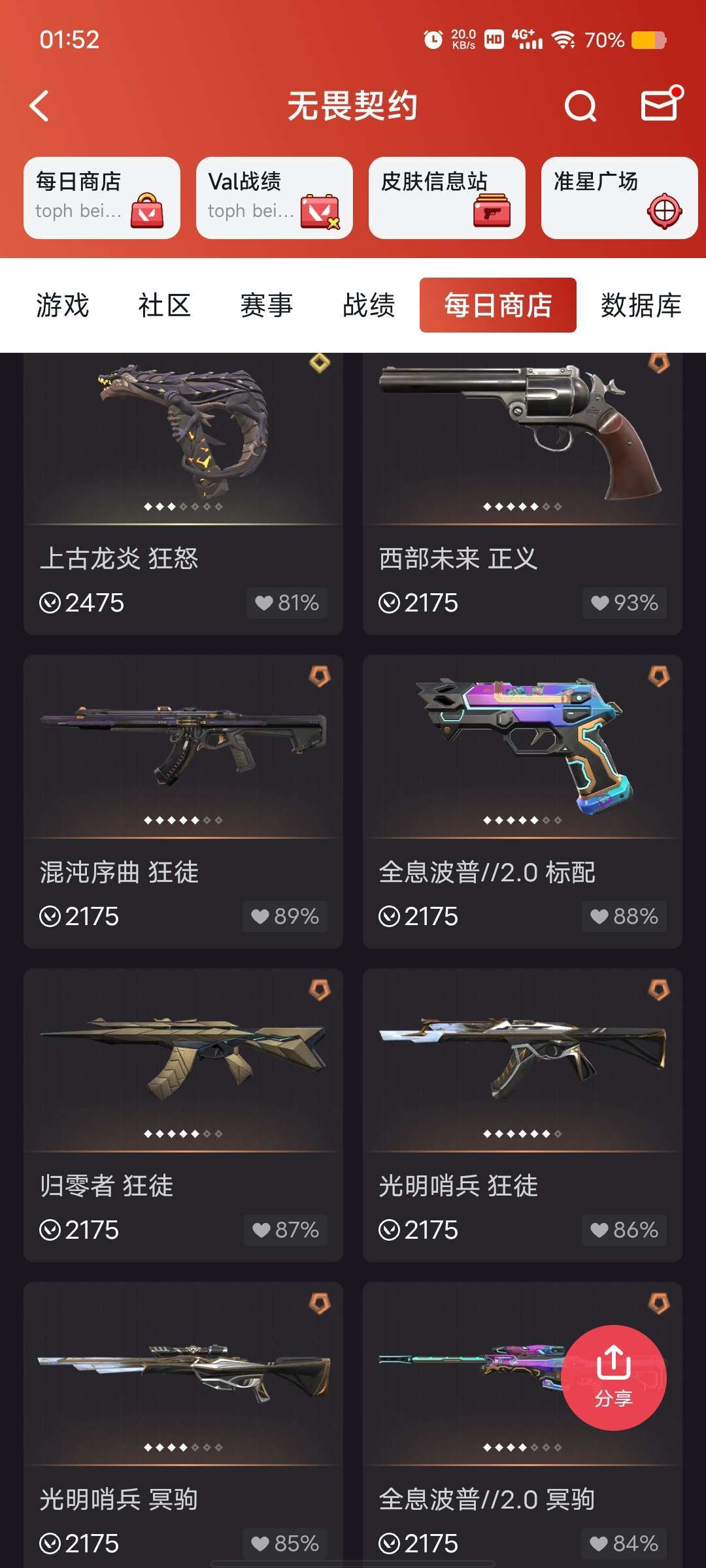The image size is (706, 1568).
Task: Open 每日商店 shortcut card with bag icon
Action: 102,198
